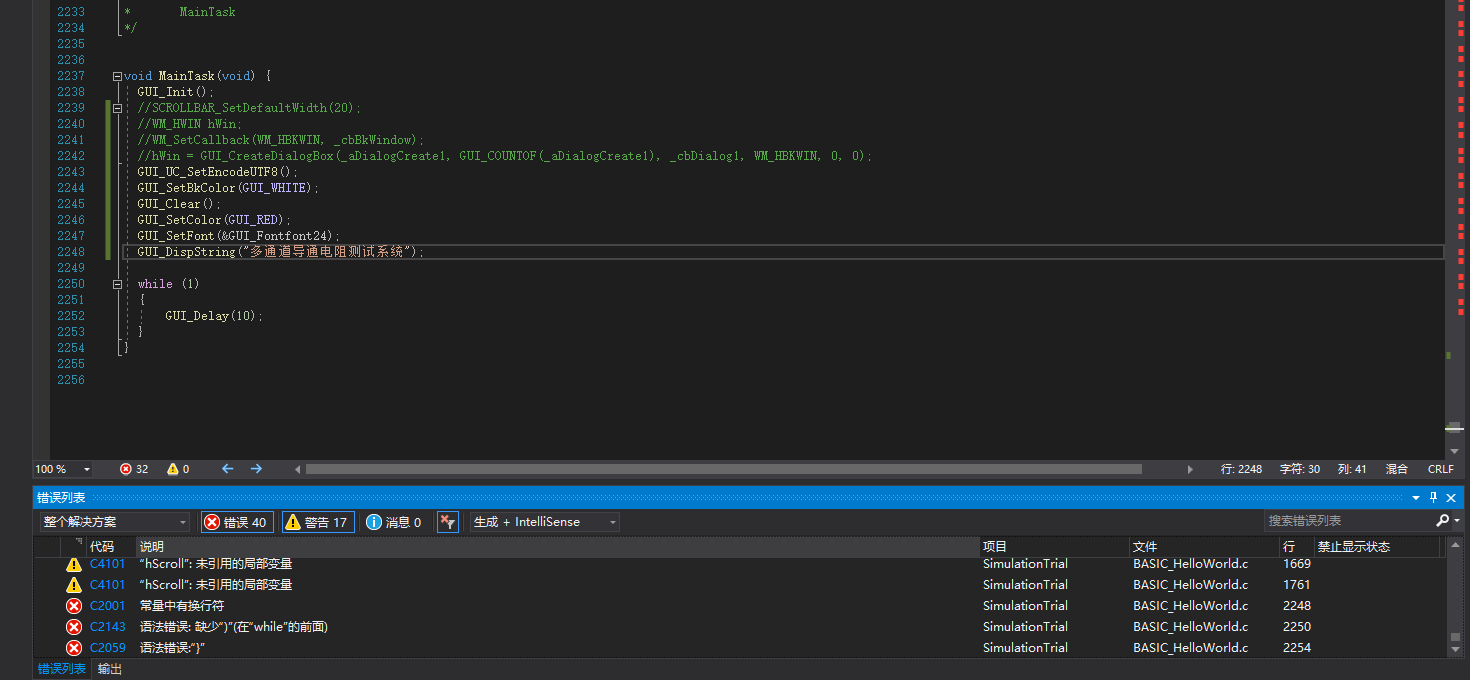Click the error list scroll down arrow
1470x680 pixels.
(1455, 650)
